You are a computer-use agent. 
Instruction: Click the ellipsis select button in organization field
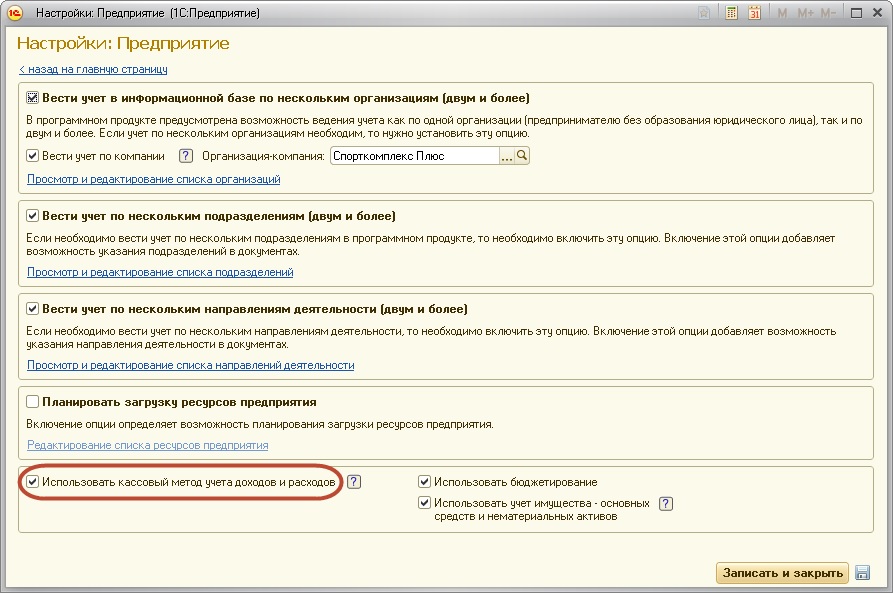[x=507, y=156]
